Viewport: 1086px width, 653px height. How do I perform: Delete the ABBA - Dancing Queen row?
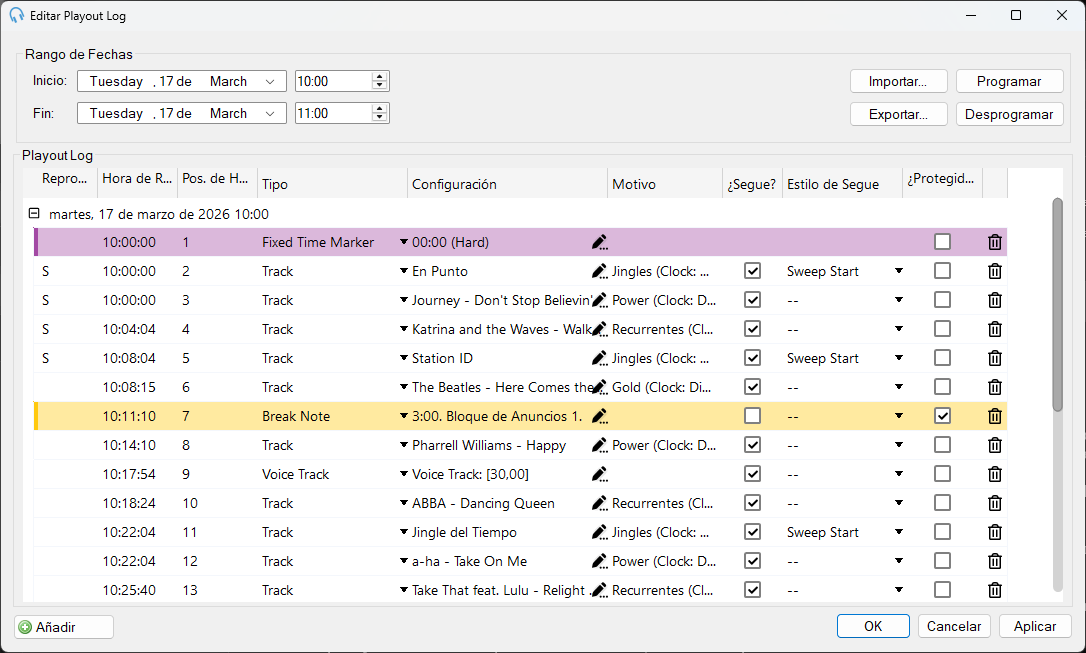pos(995,503)
